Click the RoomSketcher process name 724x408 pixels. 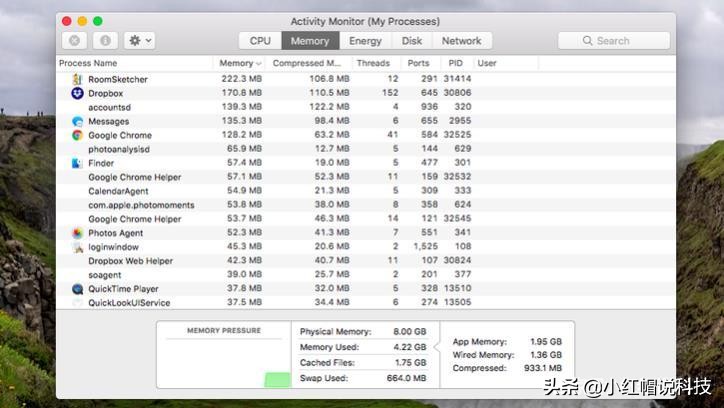(x=118, y=79)
